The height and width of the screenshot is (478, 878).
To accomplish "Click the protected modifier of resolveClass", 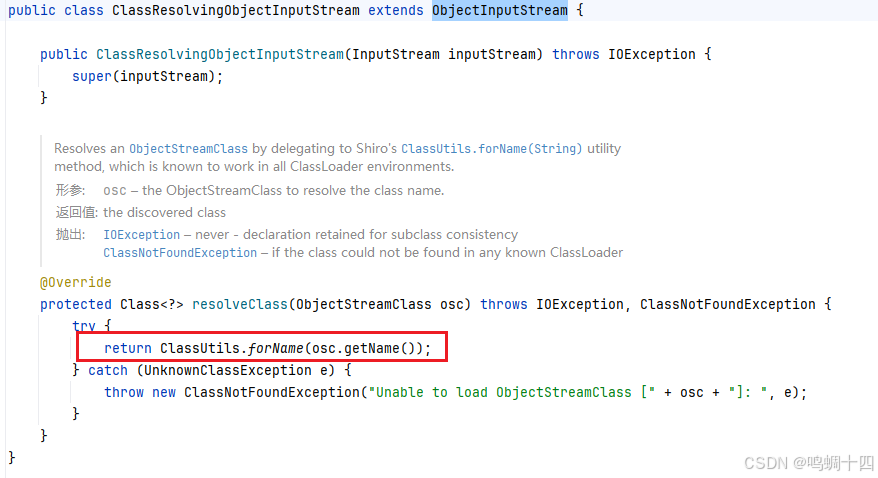I will [x=76, y=304].
